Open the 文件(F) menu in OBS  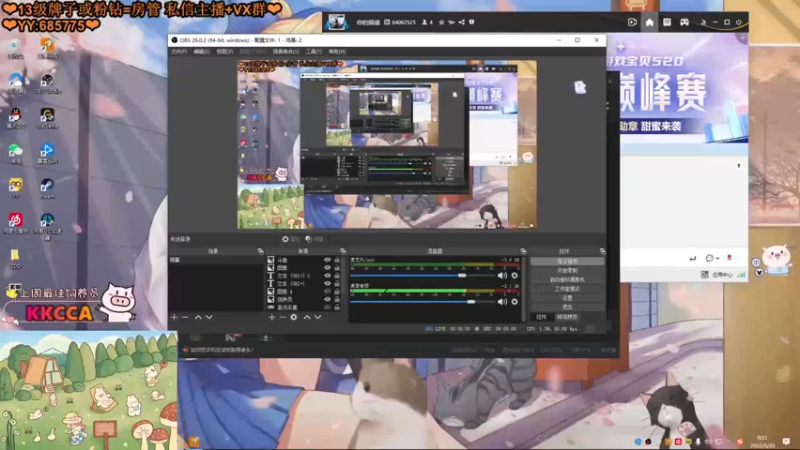click(x=179, y=52)
